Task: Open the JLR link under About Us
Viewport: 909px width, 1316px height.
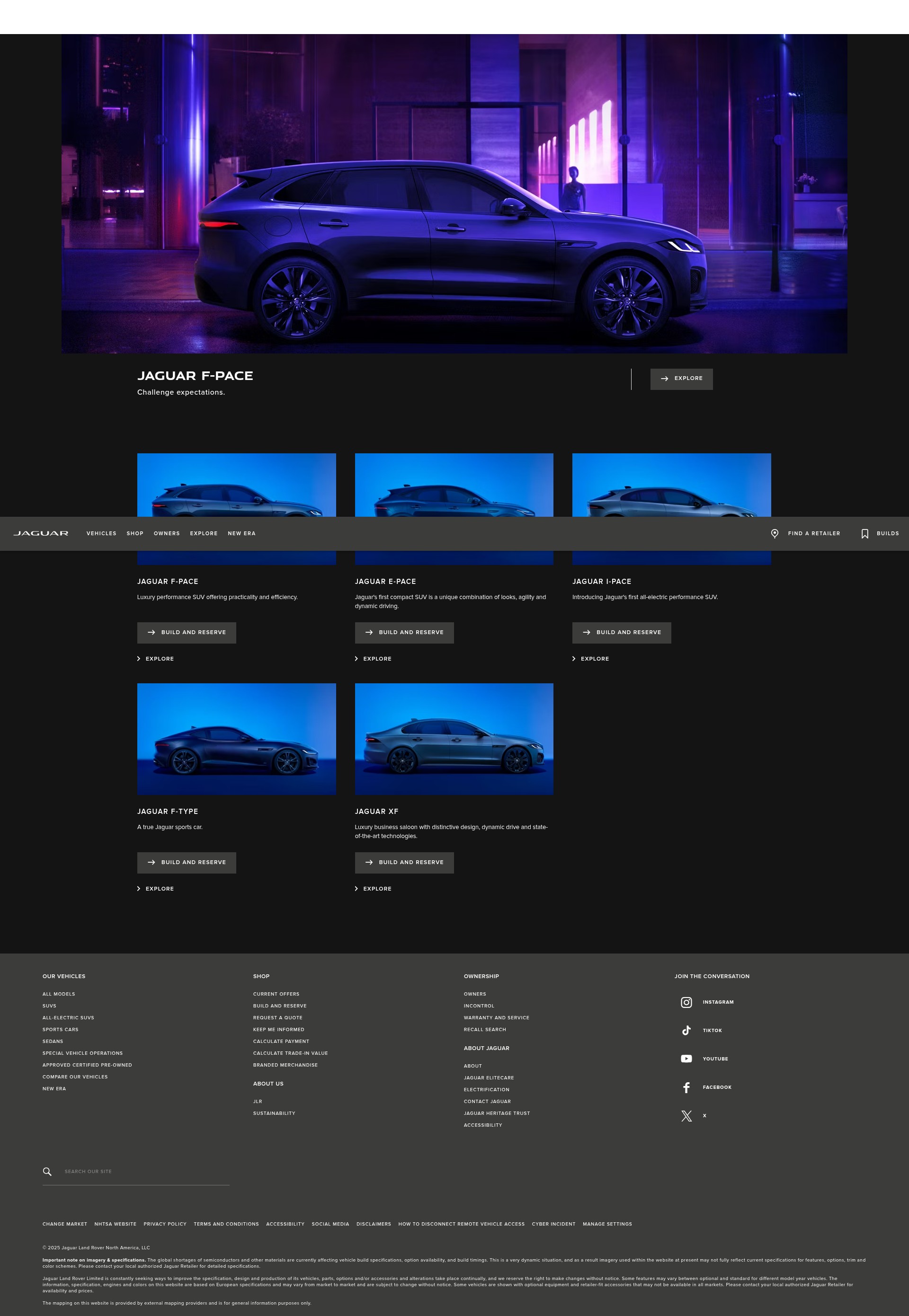Action: (x=258, y=1102)
